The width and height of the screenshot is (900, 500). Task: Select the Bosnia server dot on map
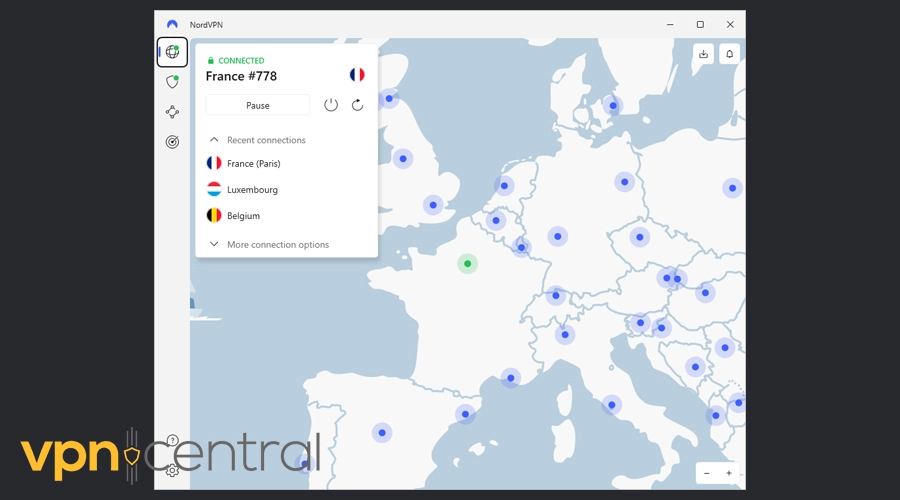695,367
